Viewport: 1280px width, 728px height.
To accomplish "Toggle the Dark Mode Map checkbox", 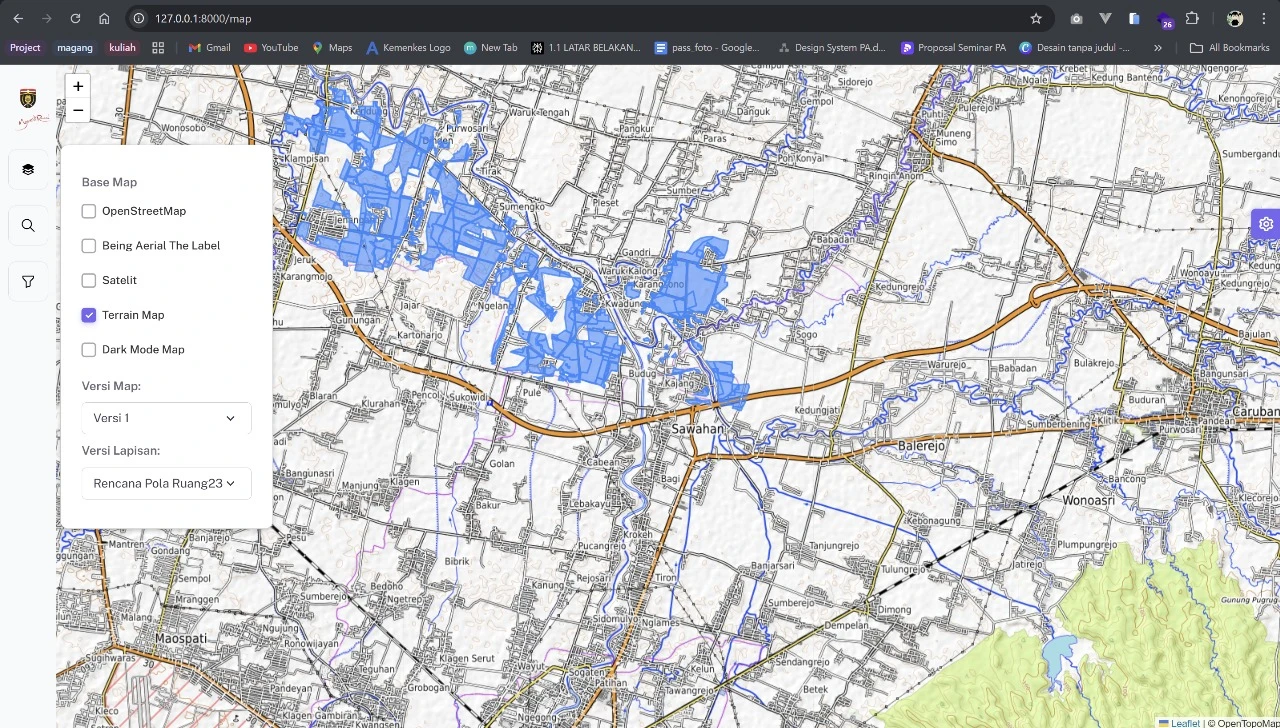I will 89,350.
